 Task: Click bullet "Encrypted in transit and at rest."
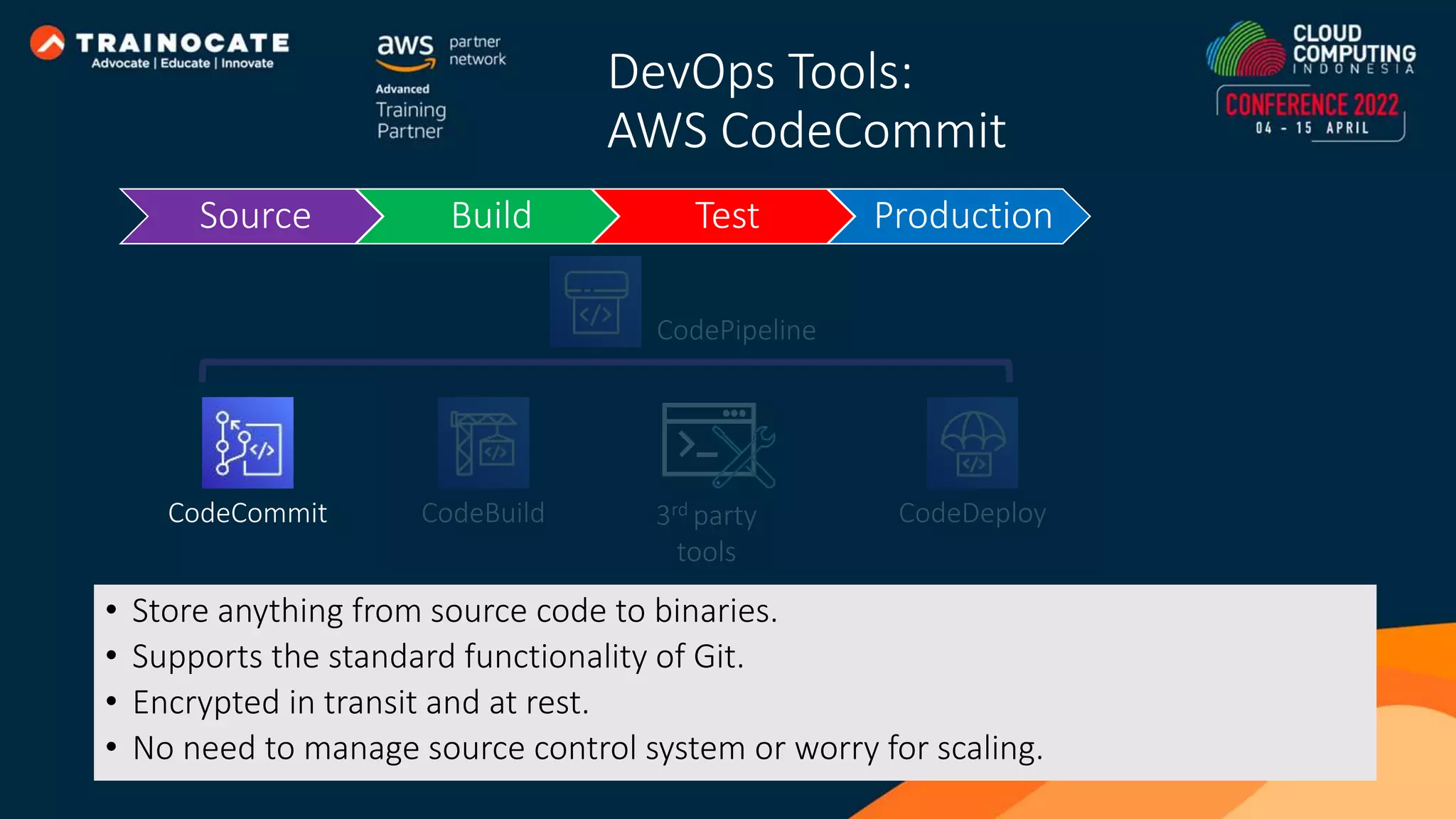click(361, 702)
